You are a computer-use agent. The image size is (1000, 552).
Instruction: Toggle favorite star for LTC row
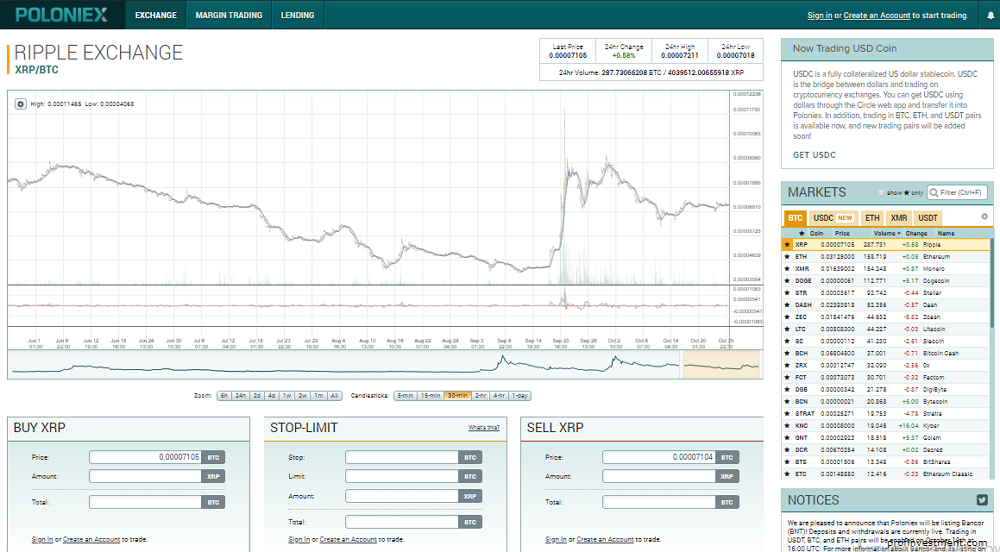pos(787,330)
